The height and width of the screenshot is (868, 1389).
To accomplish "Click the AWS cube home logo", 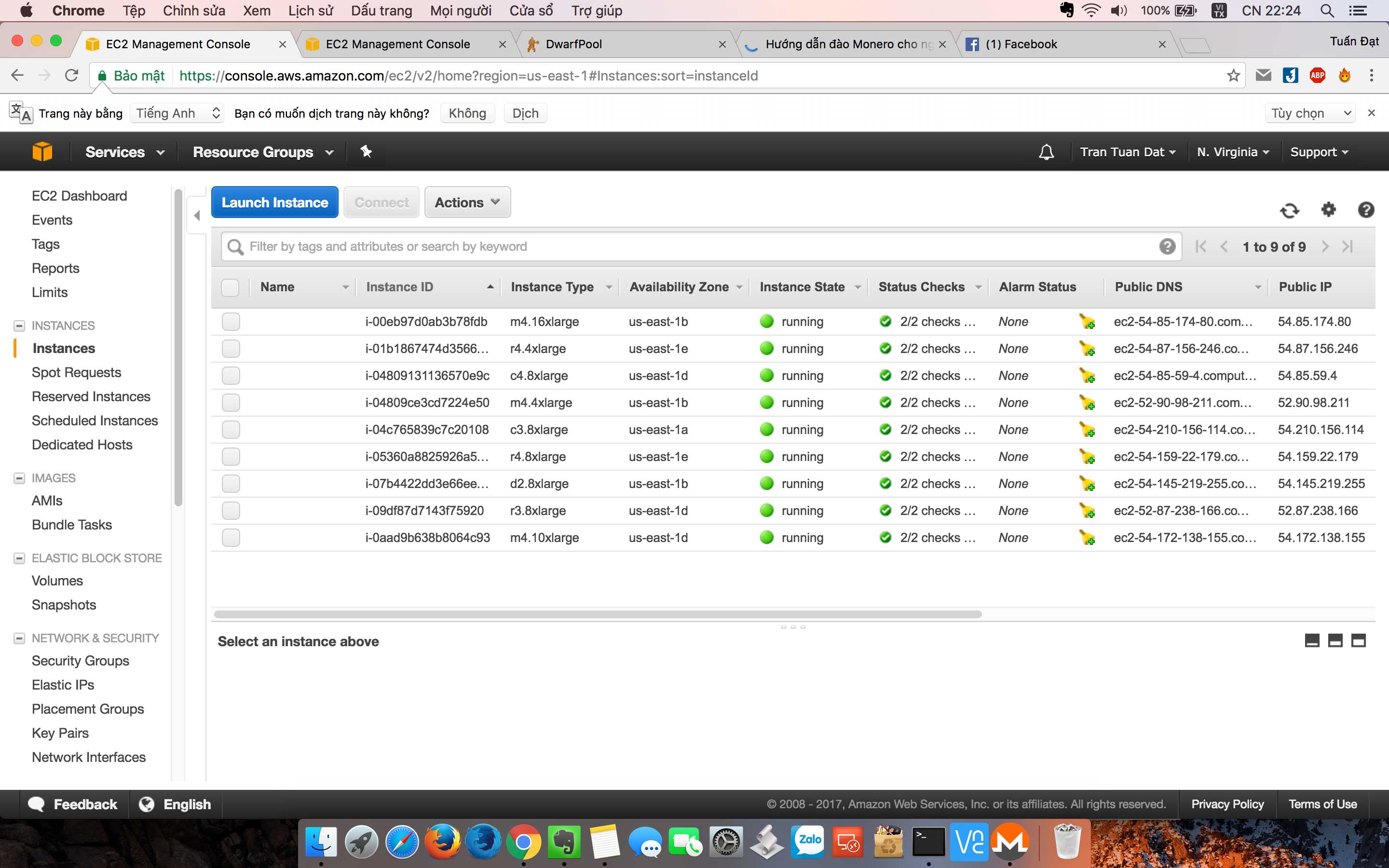I will pyautogui.click(x=42, y=151).
